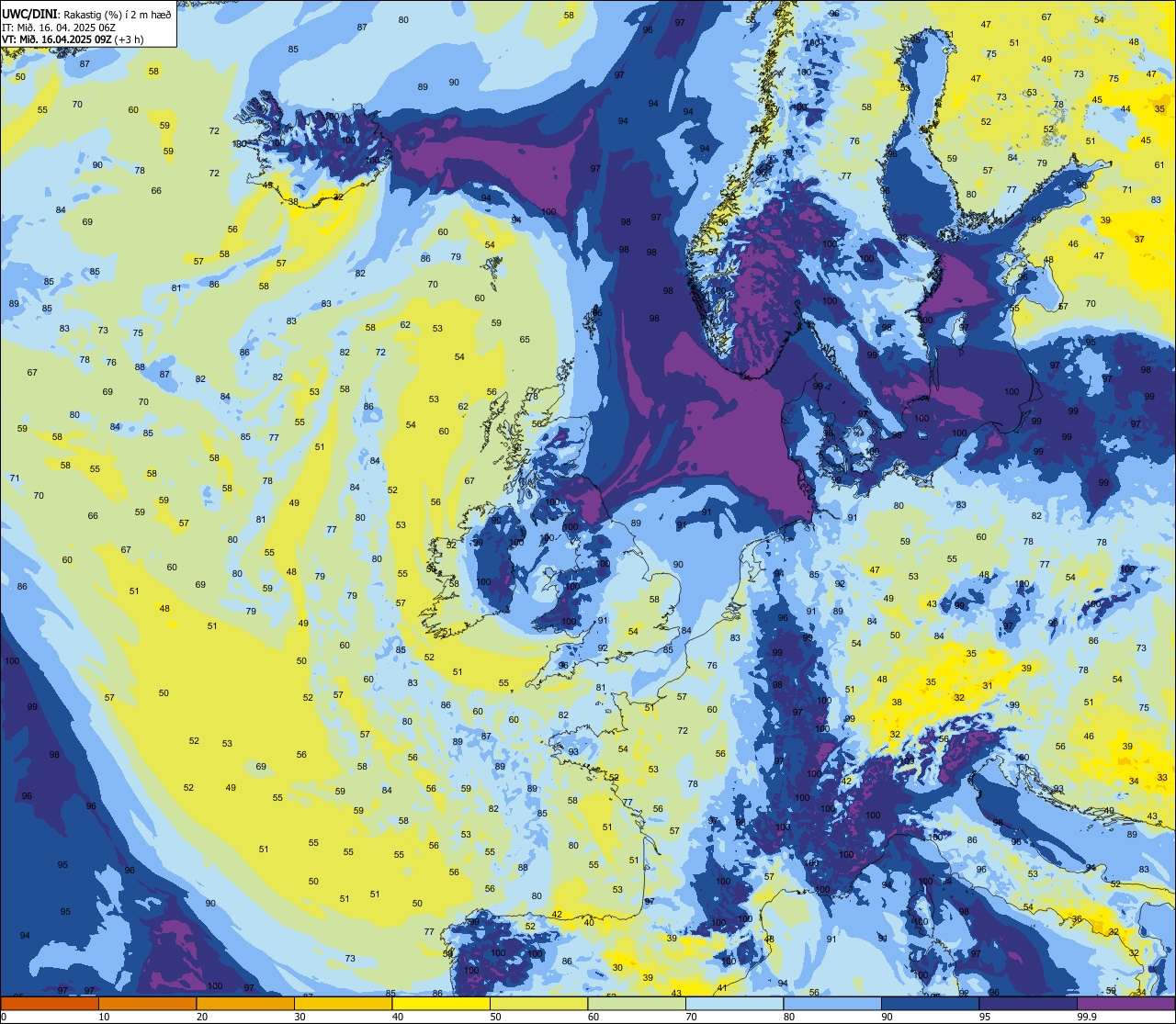Click the dark blue 90–95 legend swatch

pyautogui.click(x=930, y=1003)
